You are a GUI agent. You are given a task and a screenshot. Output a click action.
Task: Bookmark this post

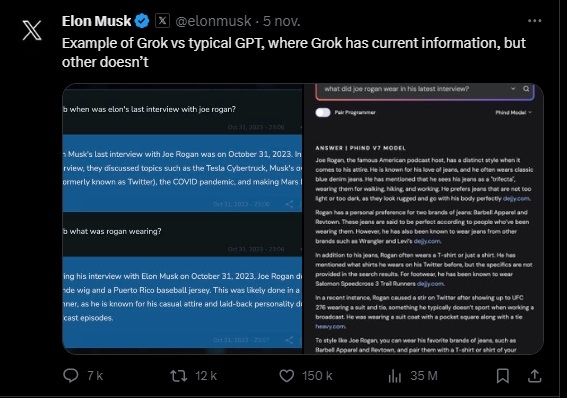tap(503, 376)
